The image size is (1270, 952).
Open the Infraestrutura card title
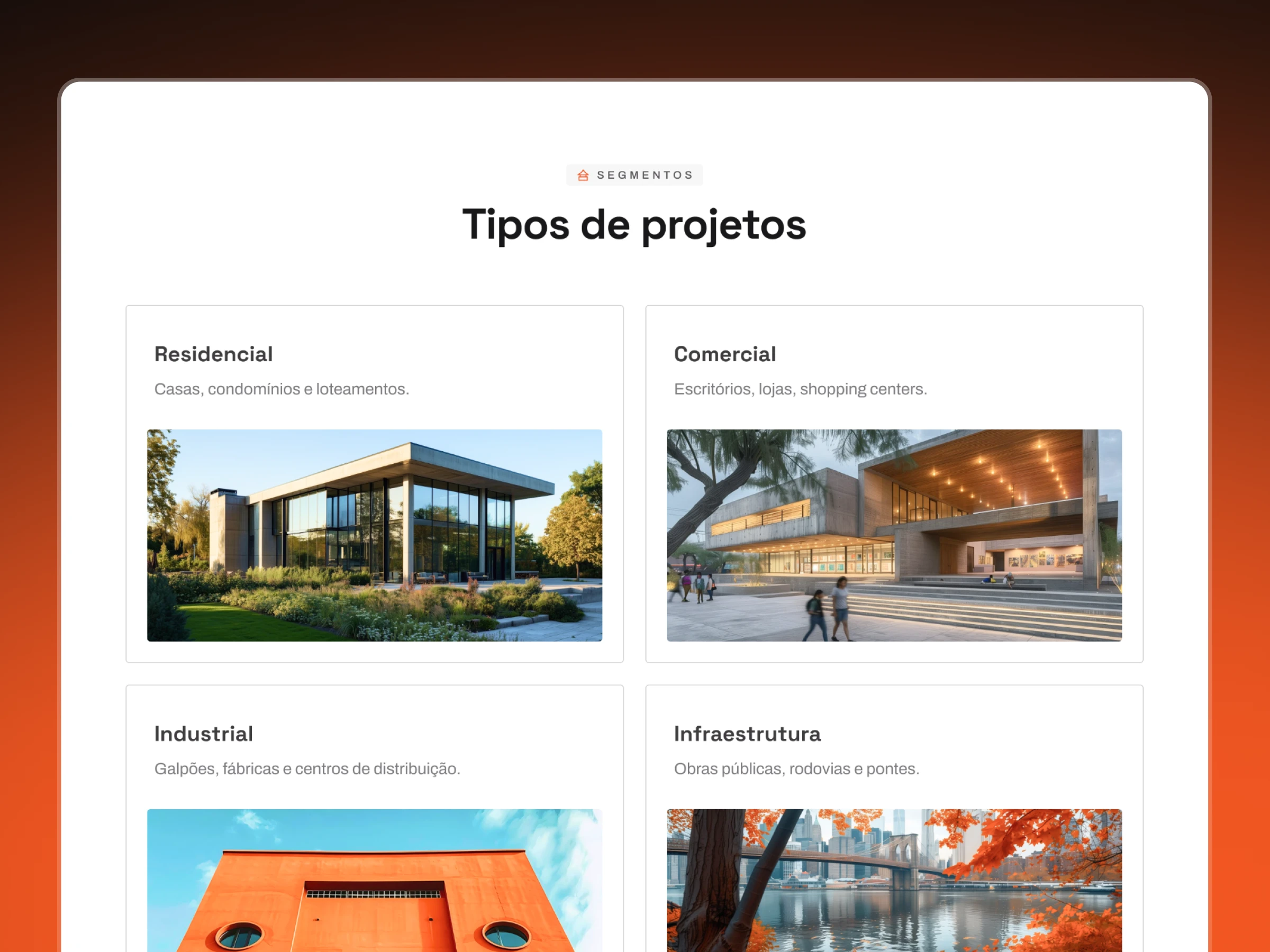tap(747, 734)
